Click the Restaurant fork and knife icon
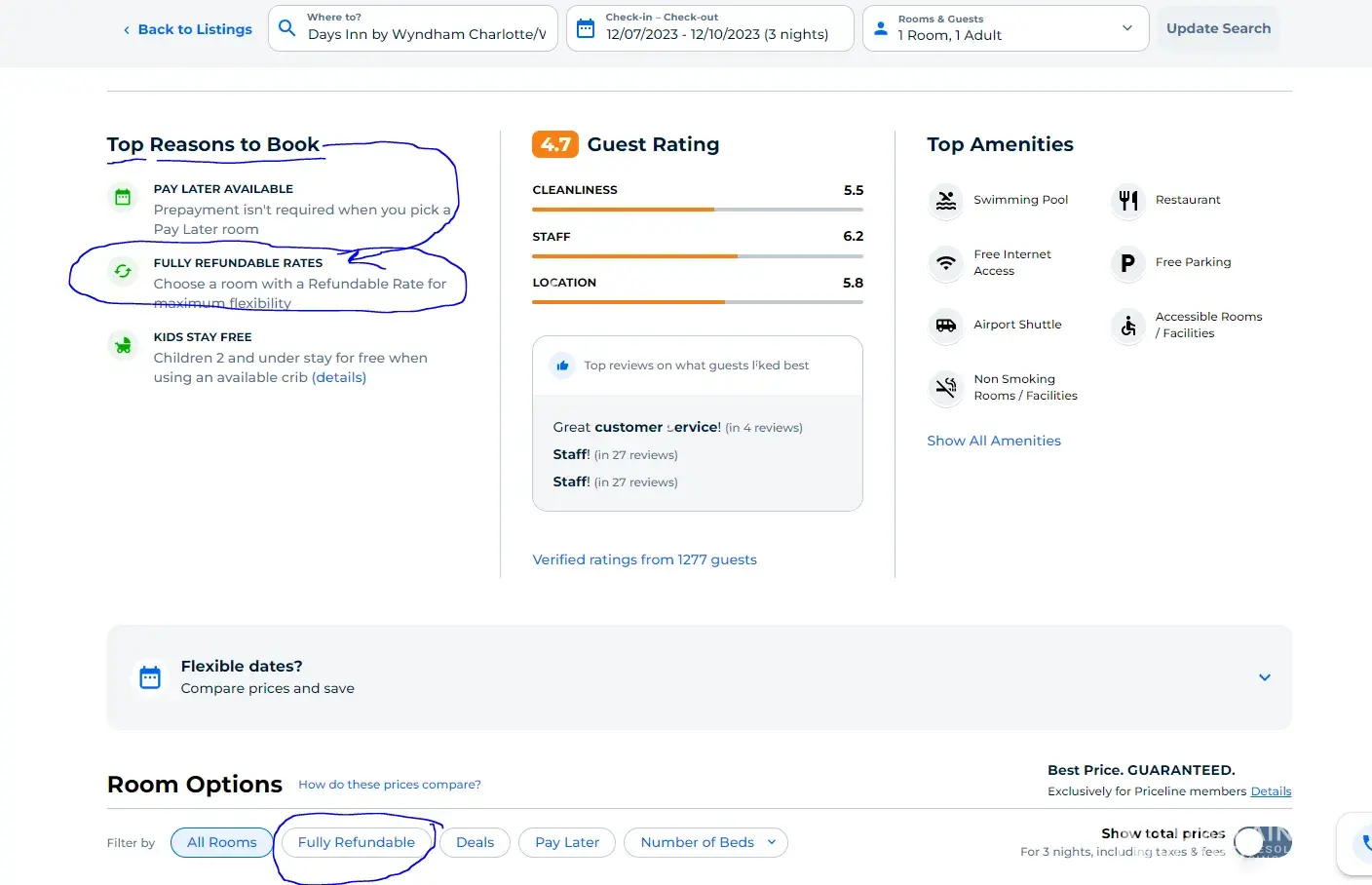This screenshot has height=885, width=1372. [1127, 201]
